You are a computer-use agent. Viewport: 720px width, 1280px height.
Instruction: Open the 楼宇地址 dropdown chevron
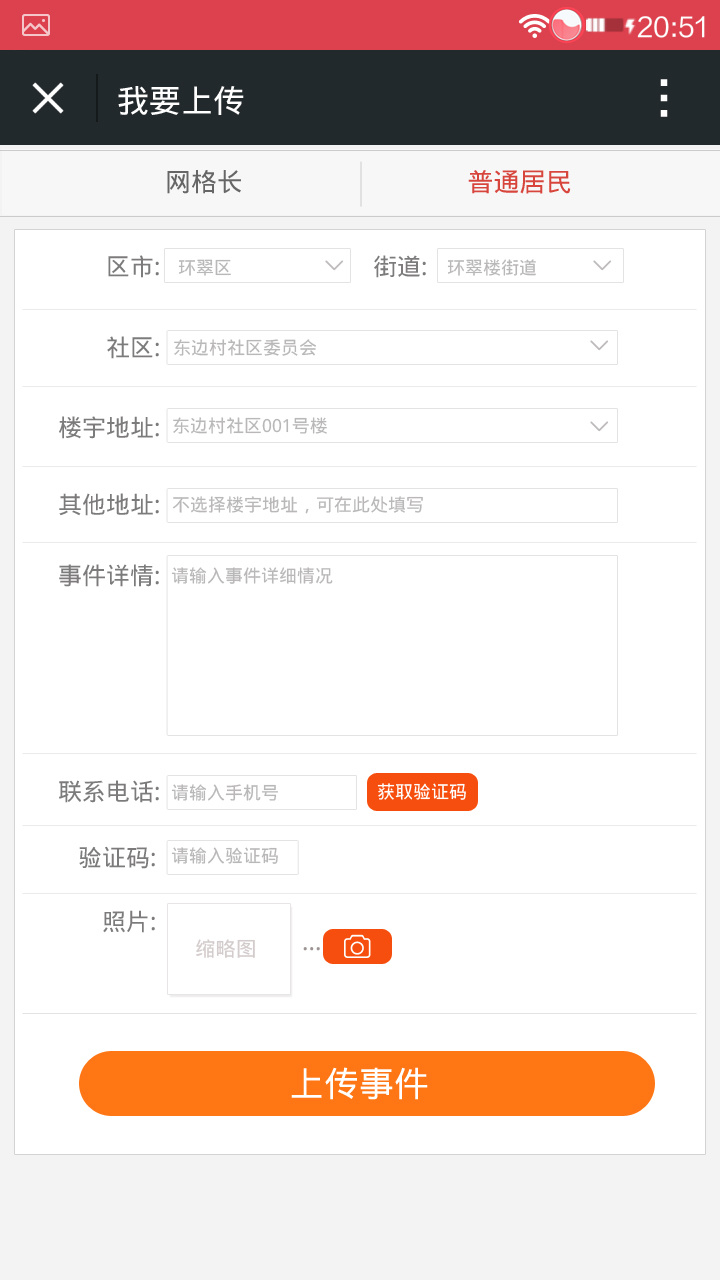coord(599,426)
